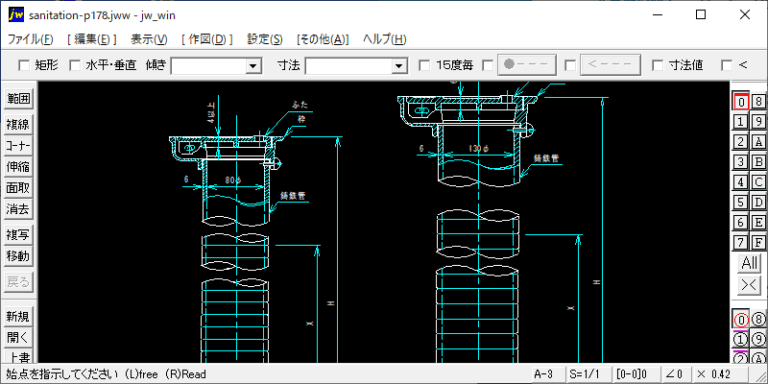768x384 pixels.
Task: Select layer E button
Action: [x=759, y=222]
